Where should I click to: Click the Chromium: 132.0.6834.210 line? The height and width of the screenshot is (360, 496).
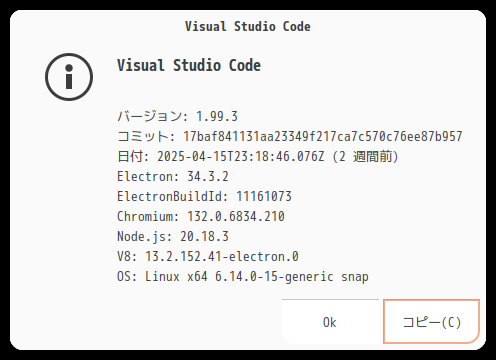(201, 216)
